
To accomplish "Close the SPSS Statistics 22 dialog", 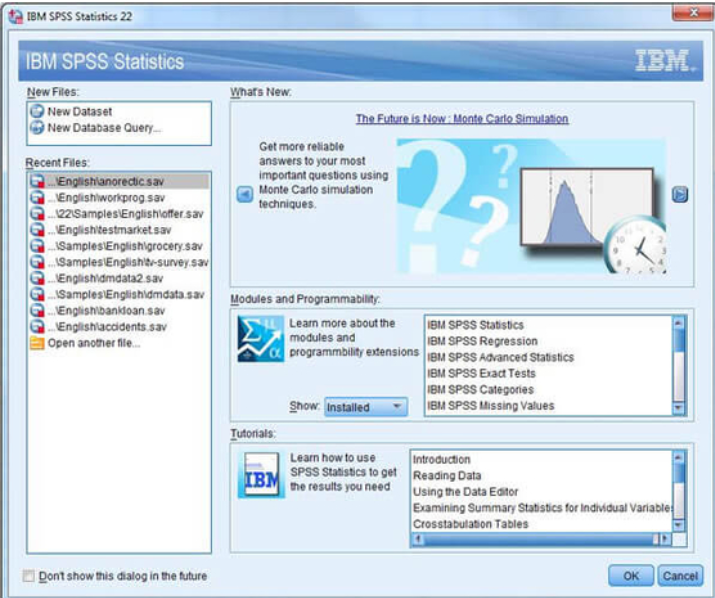I will pyautogui.click(x=693, y=13).
